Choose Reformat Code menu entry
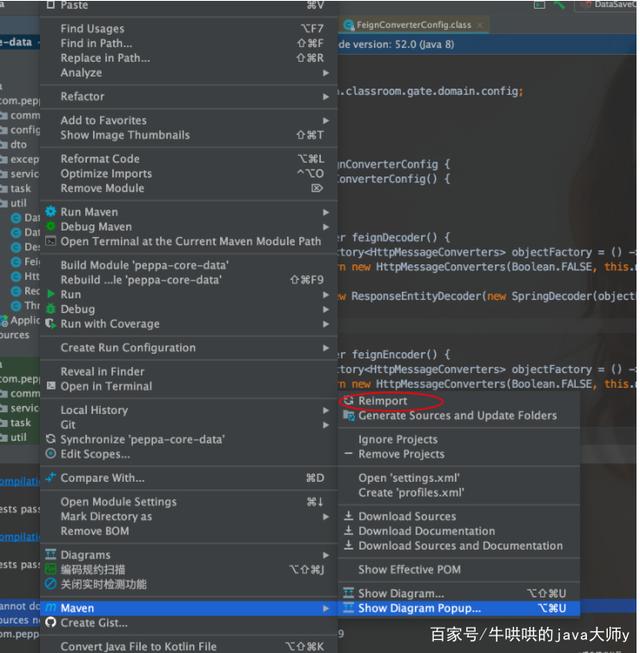Image resolution: width=640 pixels, height=653 pixels. click(189, 159)
